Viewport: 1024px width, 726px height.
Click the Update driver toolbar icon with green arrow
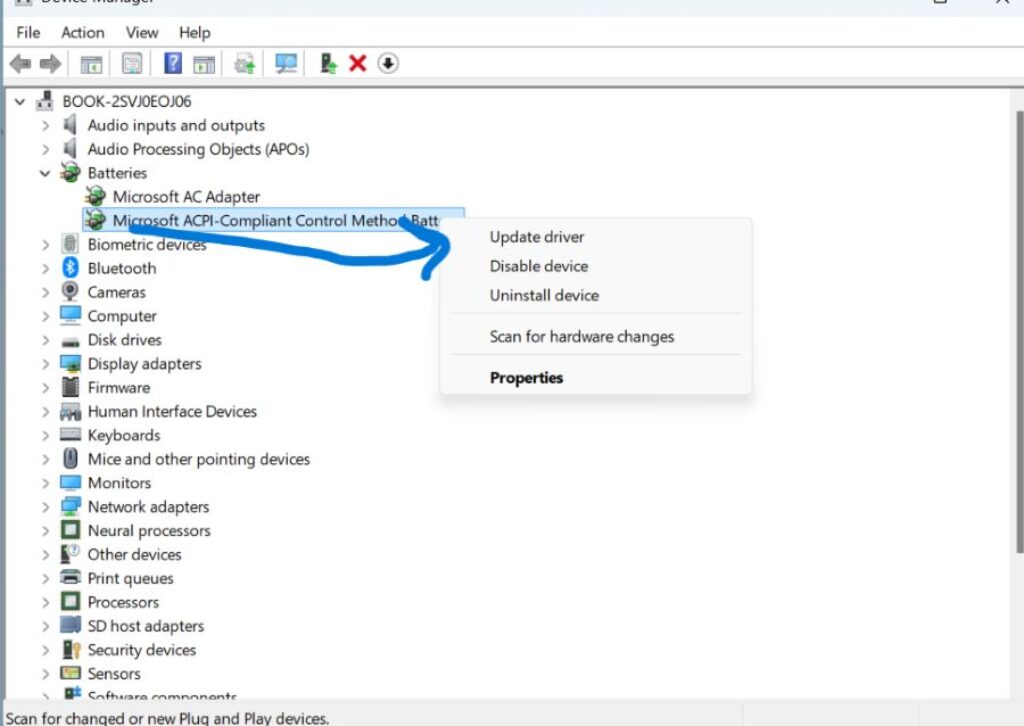coord(245,64)
